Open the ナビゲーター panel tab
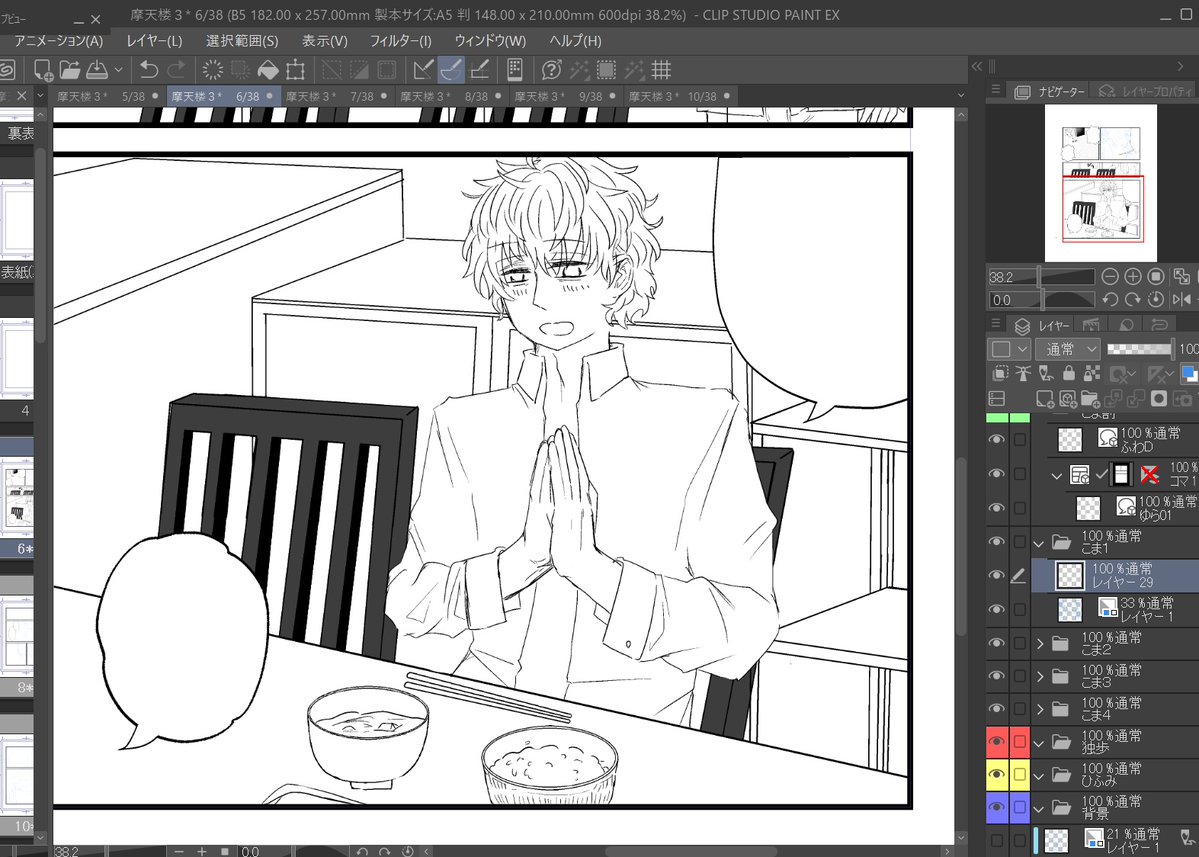The width and height of the screenshot is (1199, 857). pyautogui.click(x=1050, y=92)
